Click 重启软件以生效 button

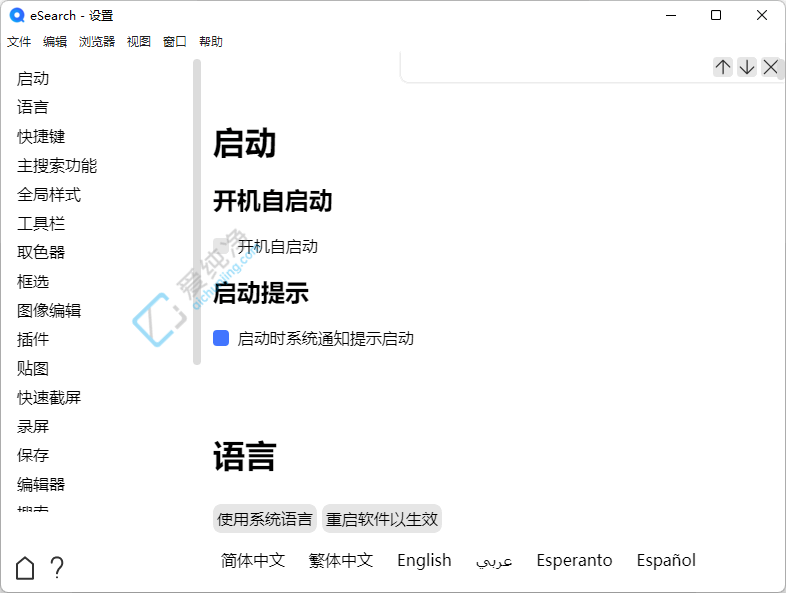(x=381, y=519)
